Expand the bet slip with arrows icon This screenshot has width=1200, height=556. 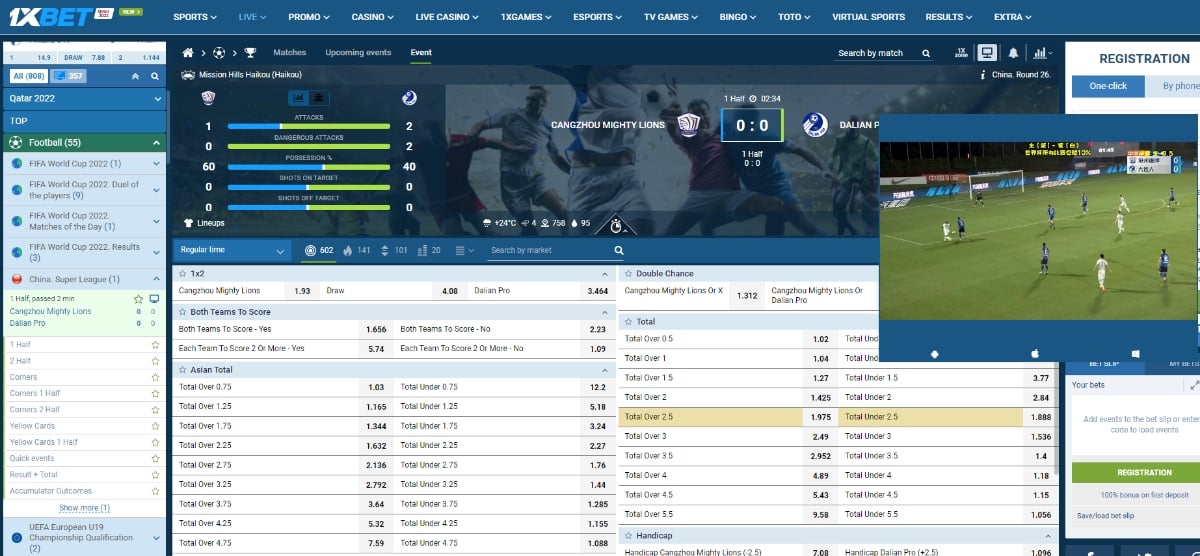[1193, 385]
